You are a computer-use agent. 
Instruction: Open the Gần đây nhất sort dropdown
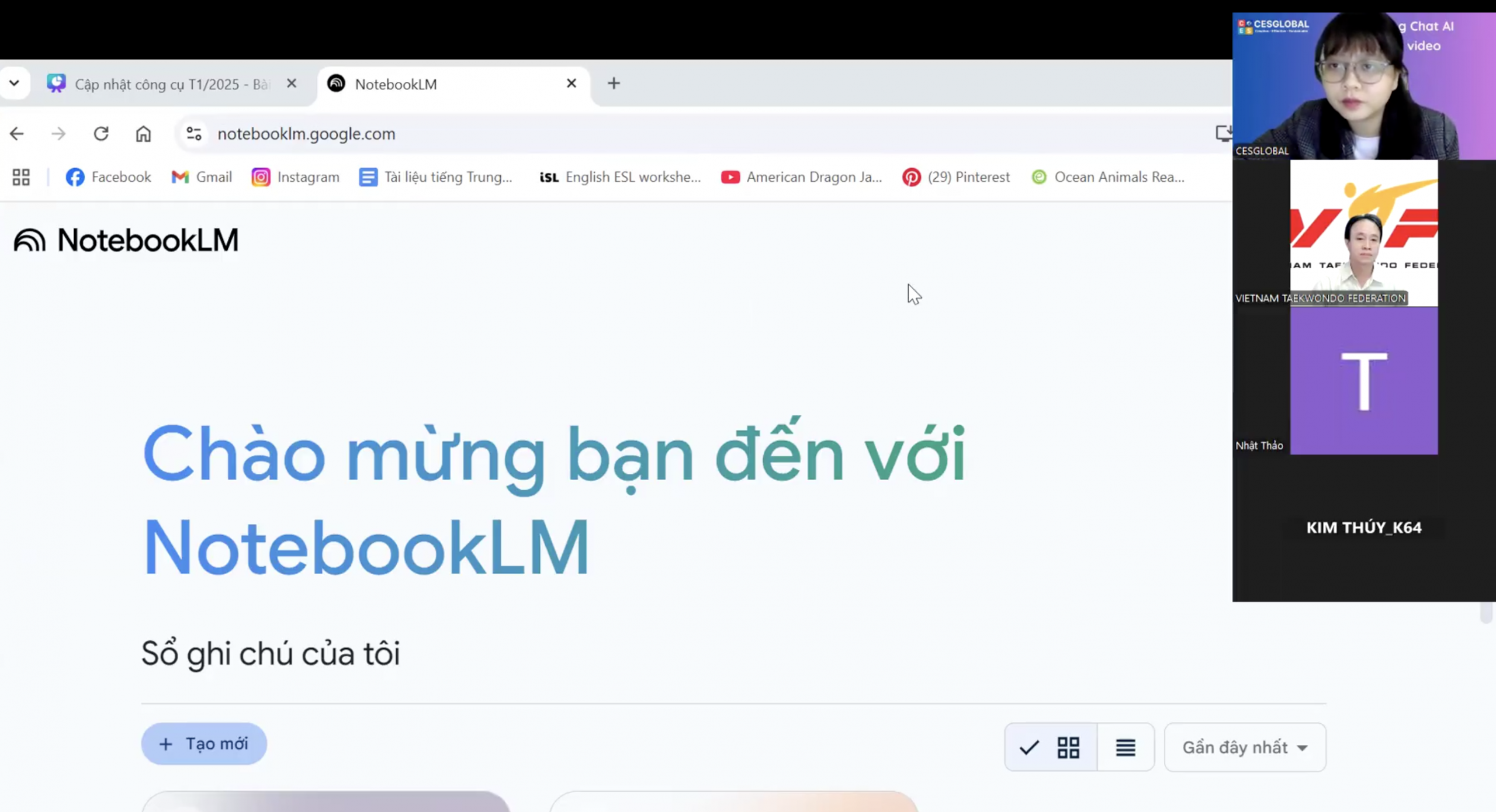[1245, 747]
